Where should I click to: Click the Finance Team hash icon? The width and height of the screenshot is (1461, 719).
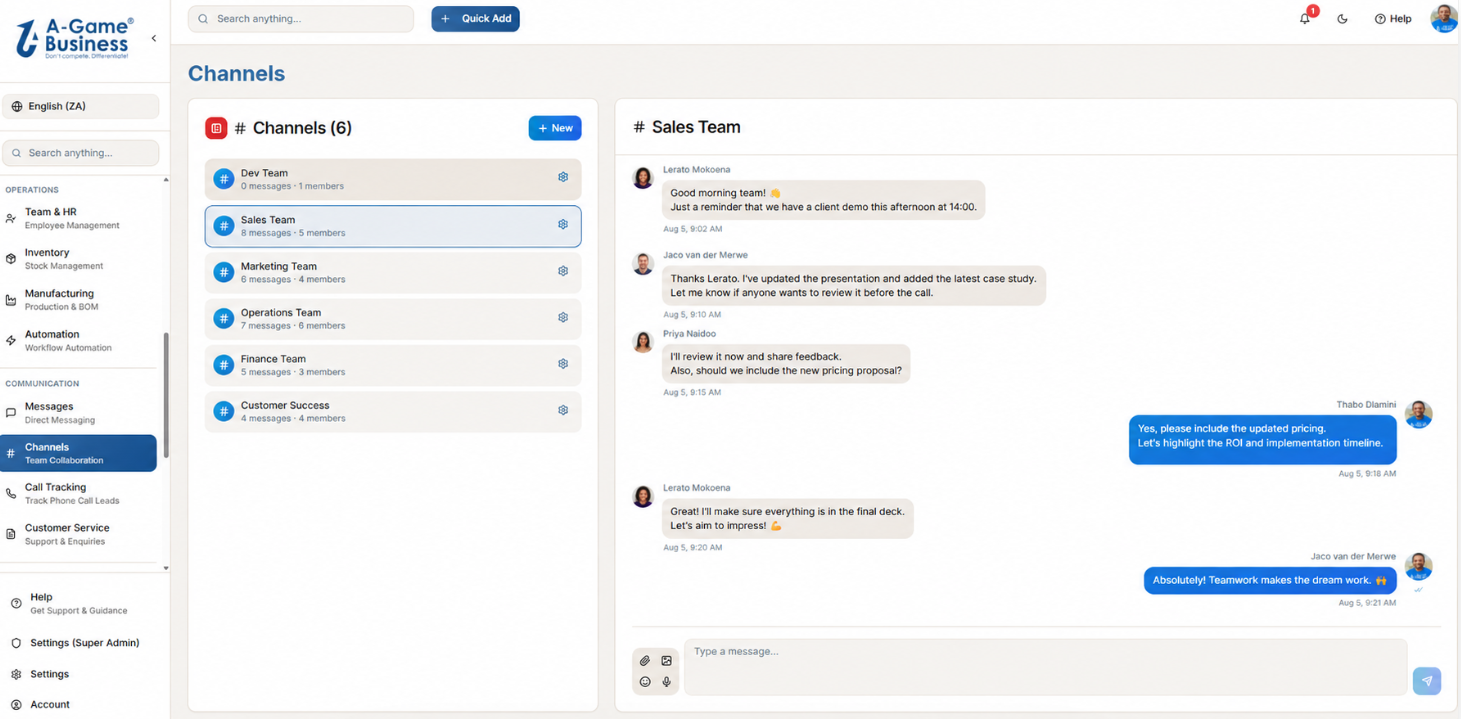[x=224, y=365]
